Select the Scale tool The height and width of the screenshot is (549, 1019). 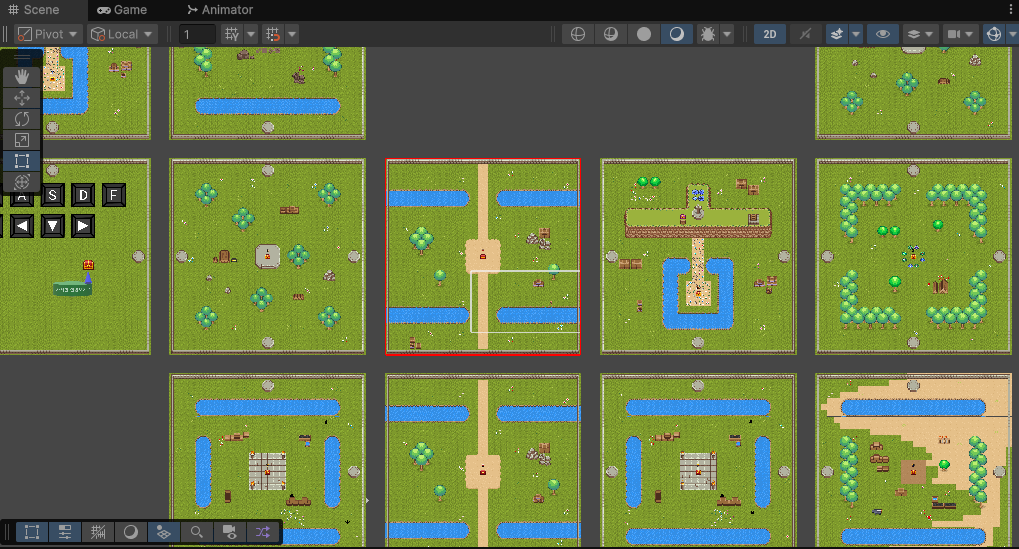click(x=22, y=140)
